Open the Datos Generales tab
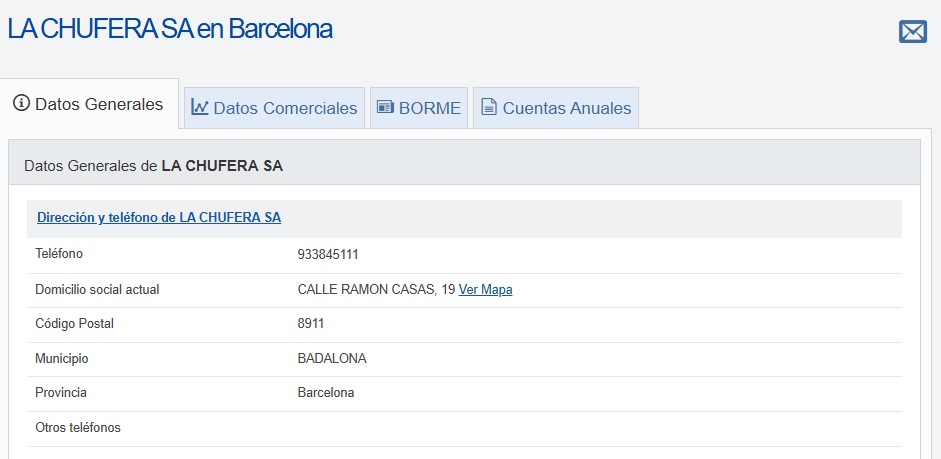941x459 pixels. click(89, 103)
